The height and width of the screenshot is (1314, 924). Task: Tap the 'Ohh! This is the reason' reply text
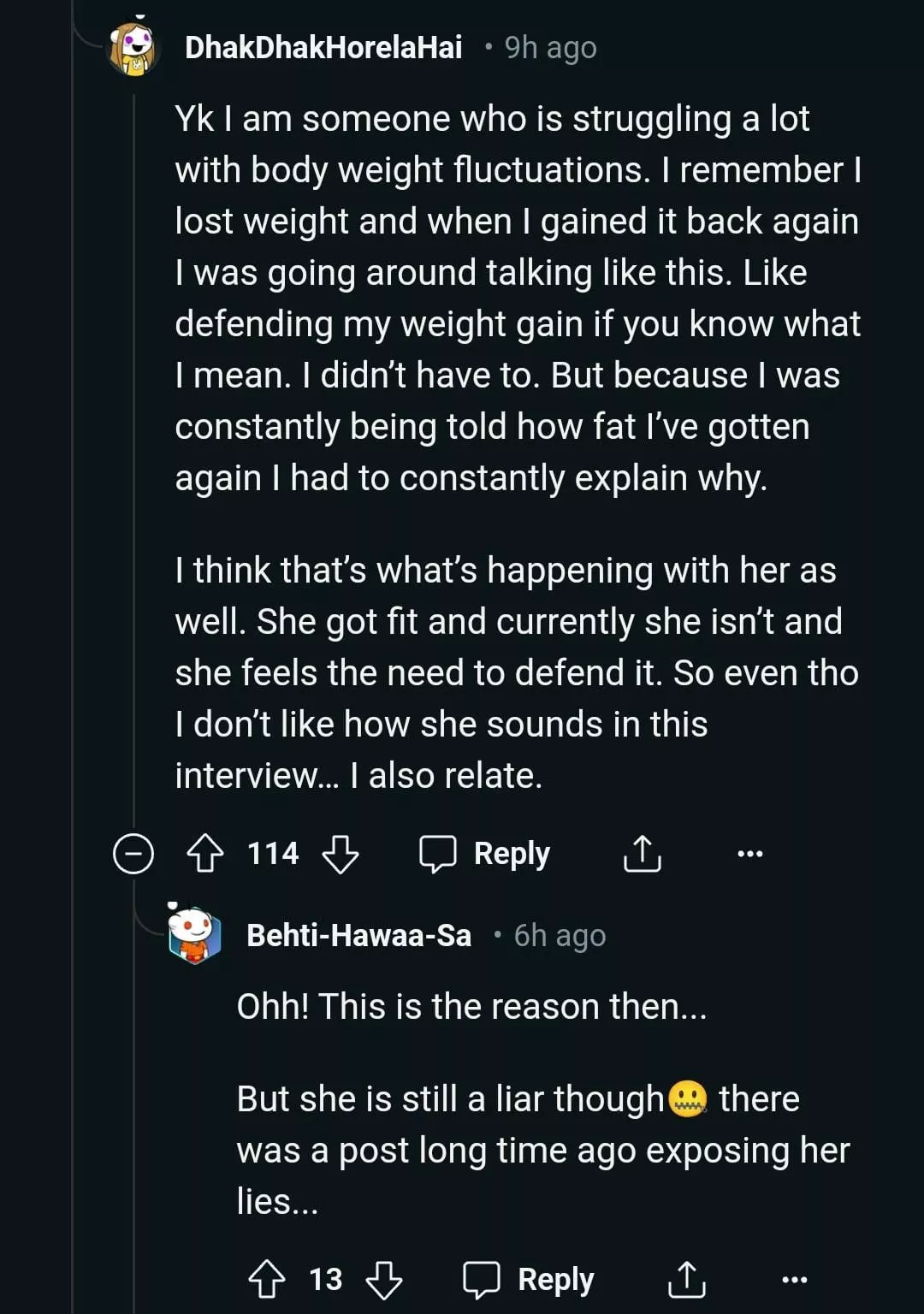(471, 1007)
